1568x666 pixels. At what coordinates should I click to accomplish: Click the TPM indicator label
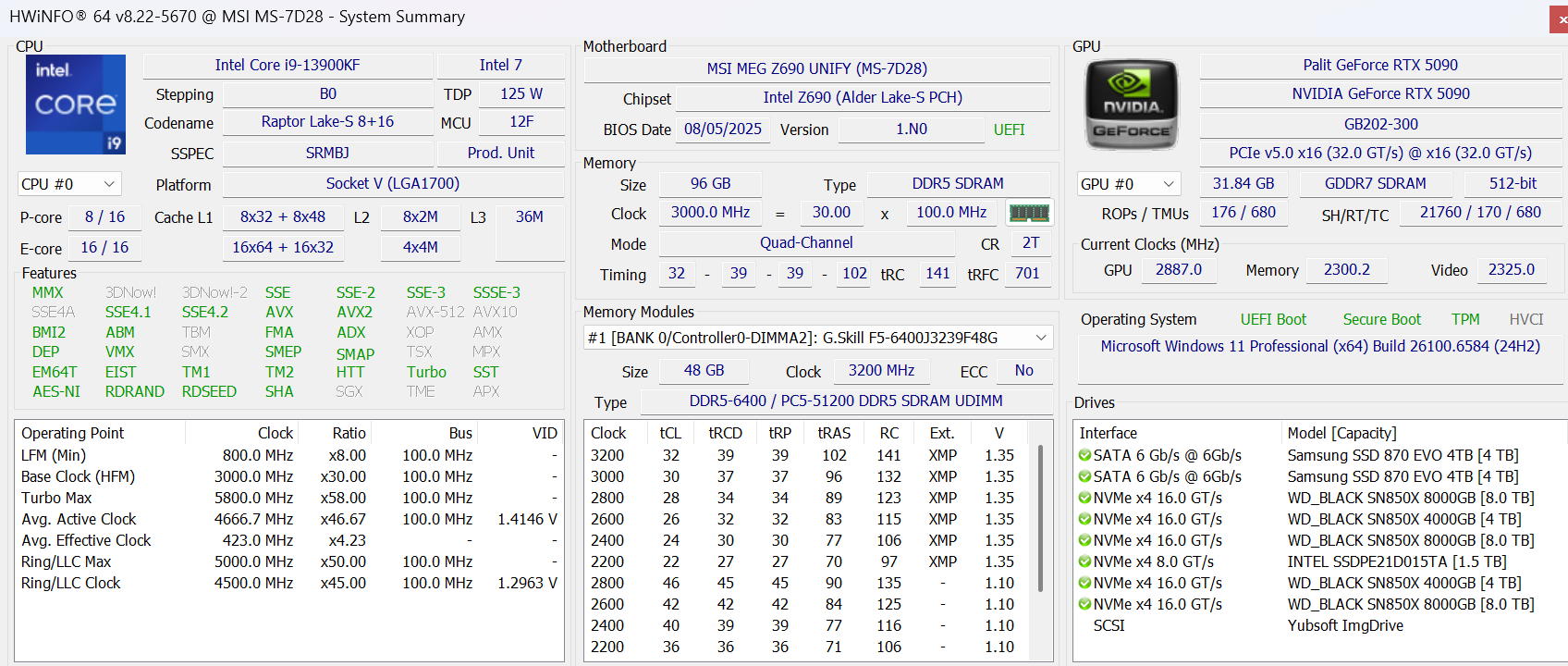pos(1464,319)
